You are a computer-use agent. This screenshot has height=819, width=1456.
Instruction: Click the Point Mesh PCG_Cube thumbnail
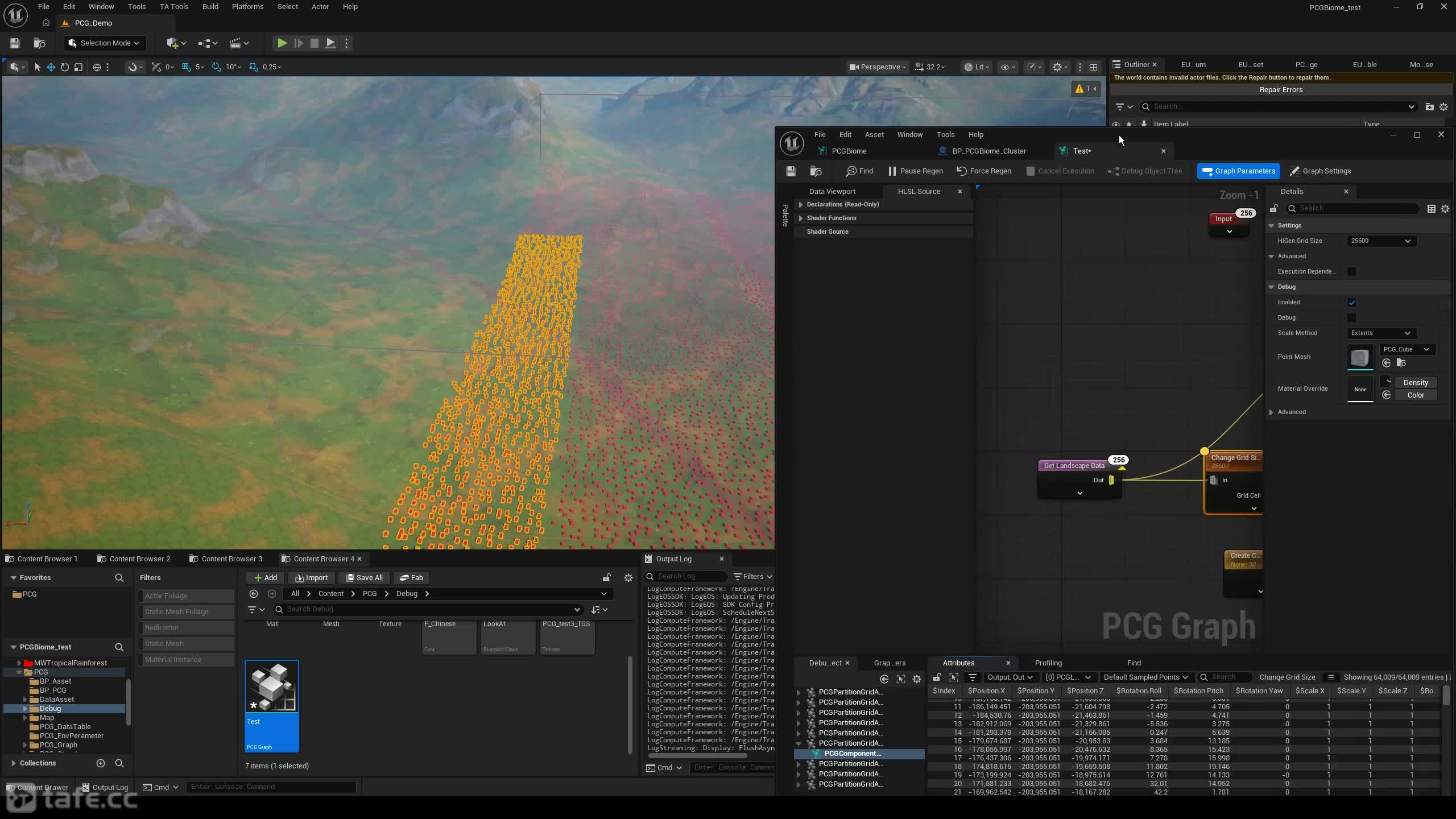click(1360, 358)
